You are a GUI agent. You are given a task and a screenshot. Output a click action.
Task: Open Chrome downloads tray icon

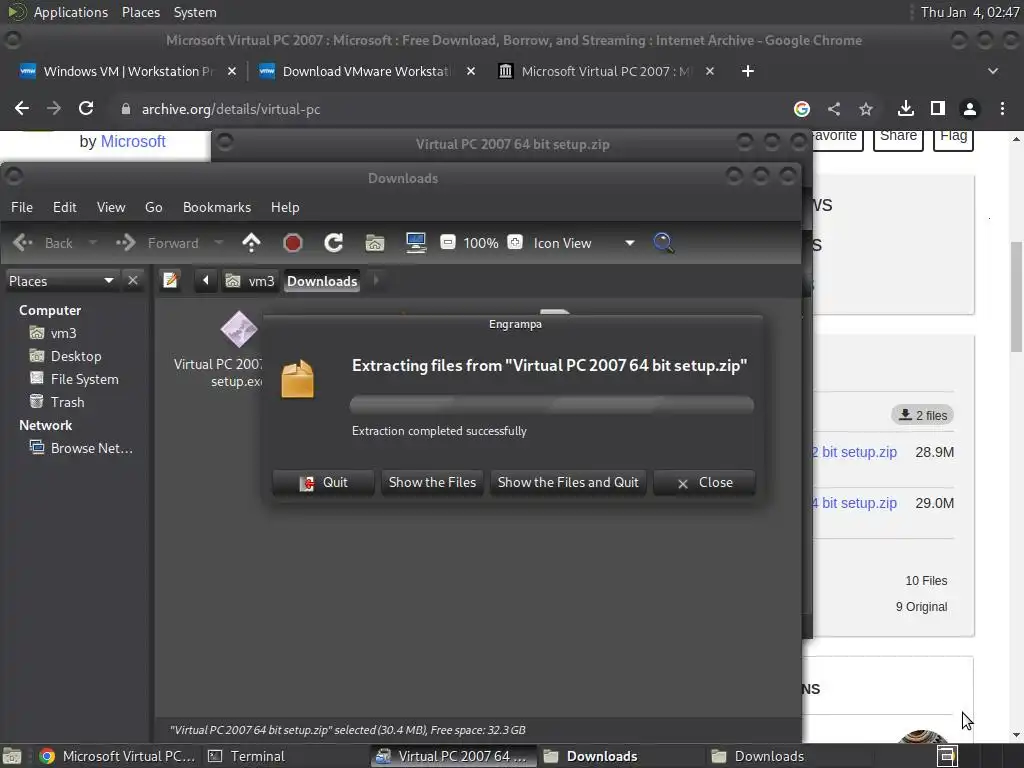coord(906,109)
